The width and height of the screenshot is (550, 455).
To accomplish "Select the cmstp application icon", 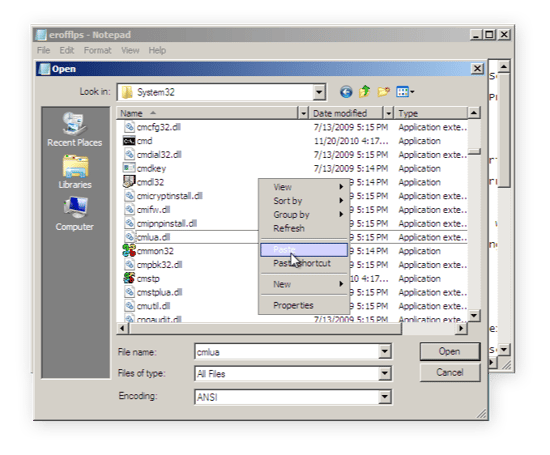I will point(129,278).
